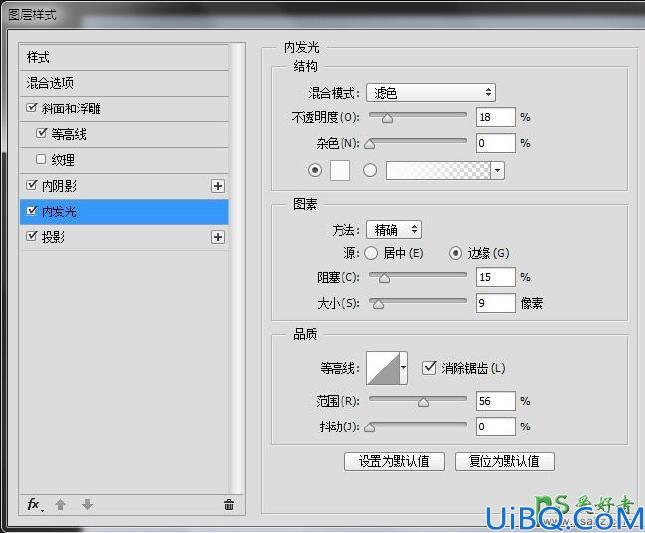This screenshot has height=533, width=645.
Task: Click the 等高线 contour thumbnail
Action: (x=383, y=368)
